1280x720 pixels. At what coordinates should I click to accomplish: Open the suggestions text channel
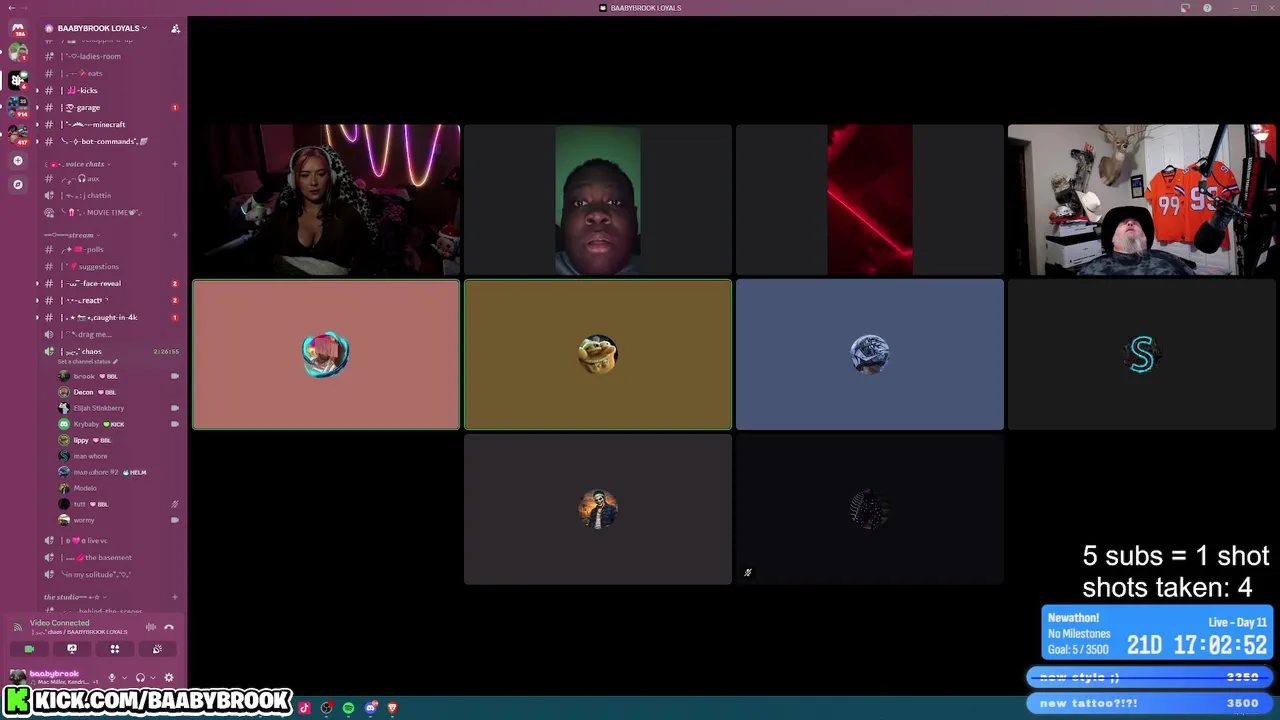[x=110, y=266]
